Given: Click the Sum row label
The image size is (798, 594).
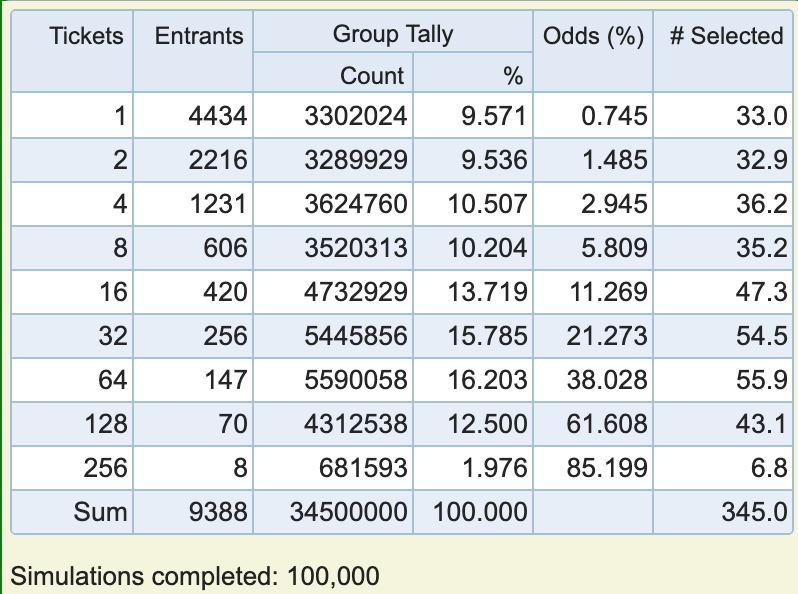Looking at the screenshot, I should click(x=100, y=512).
